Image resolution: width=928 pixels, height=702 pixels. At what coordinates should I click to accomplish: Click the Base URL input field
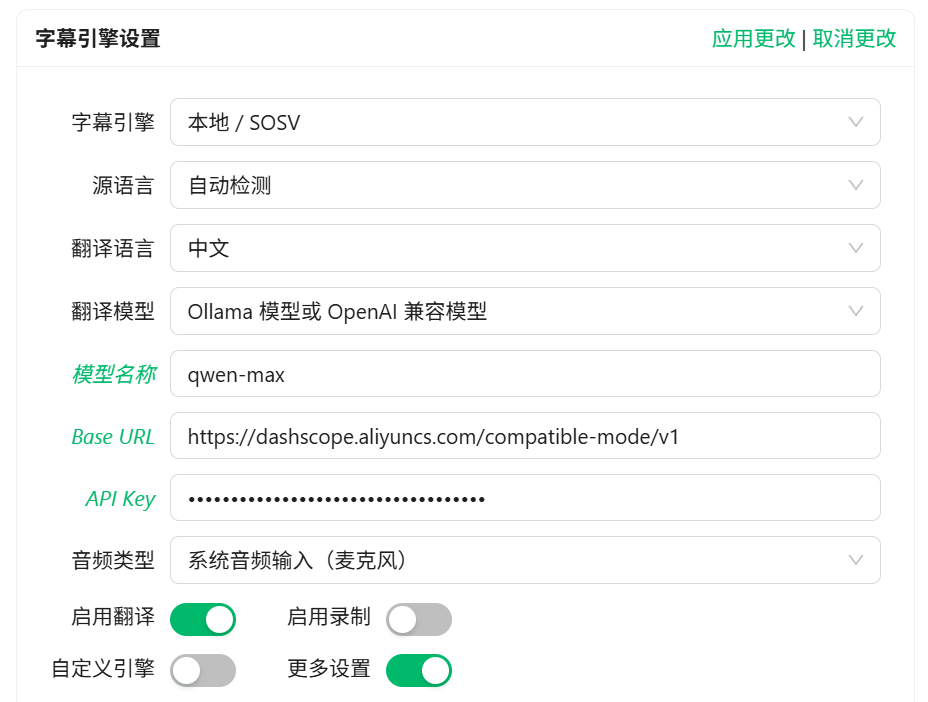click(524, 436)
